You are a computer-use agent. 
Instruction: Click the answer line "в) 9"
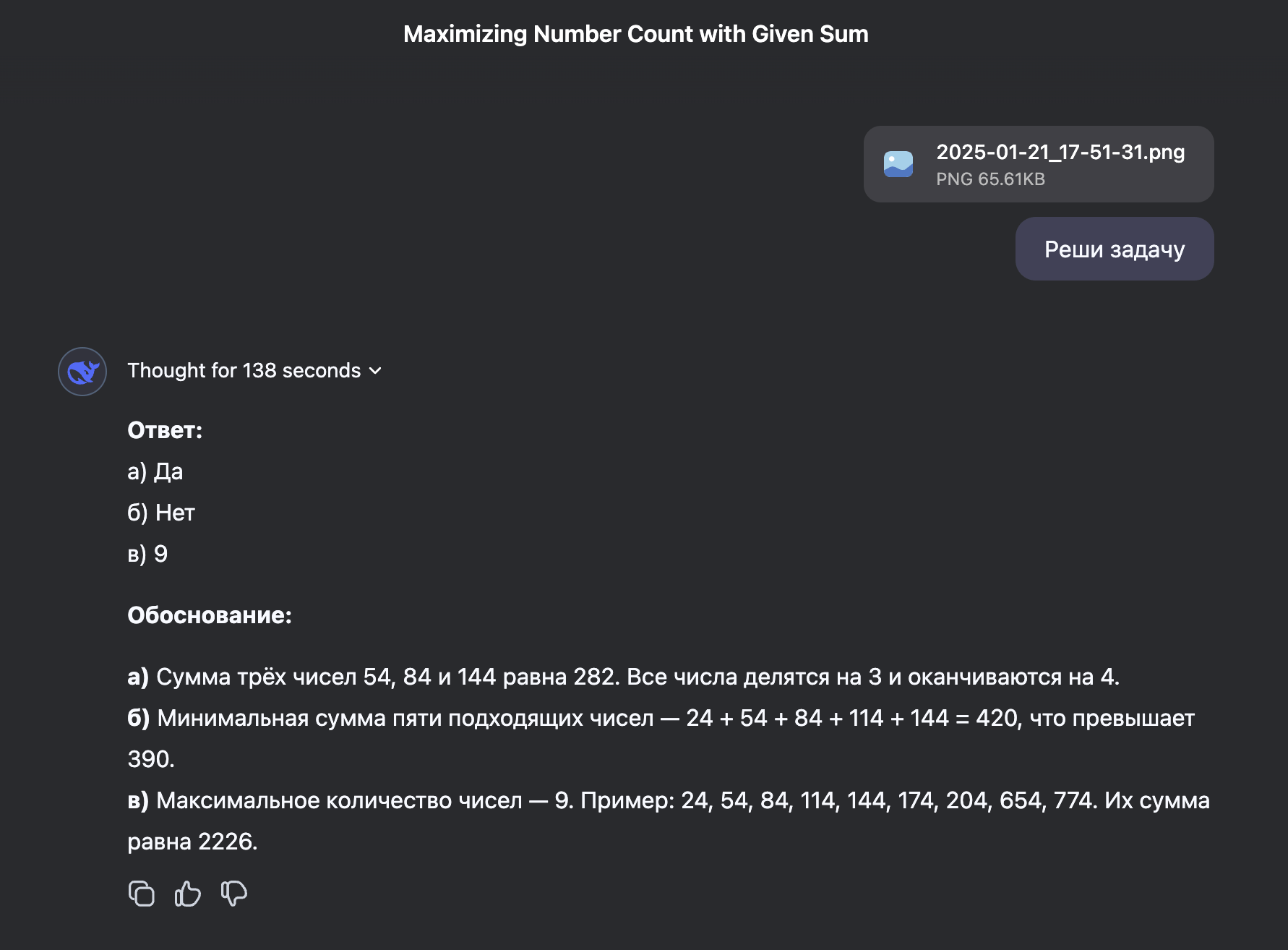coord(147,554)
